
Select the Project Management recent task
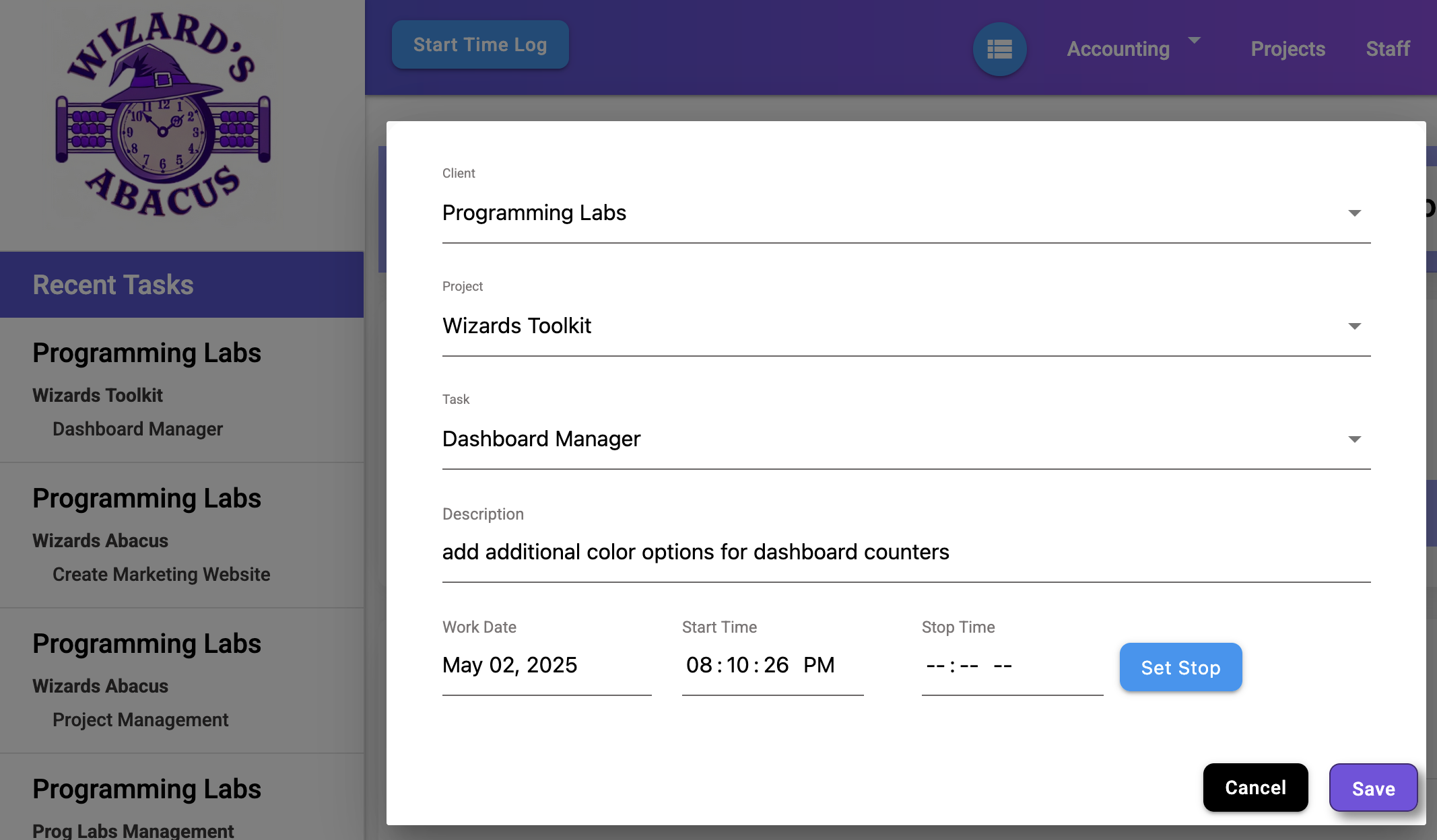[140, 720]
